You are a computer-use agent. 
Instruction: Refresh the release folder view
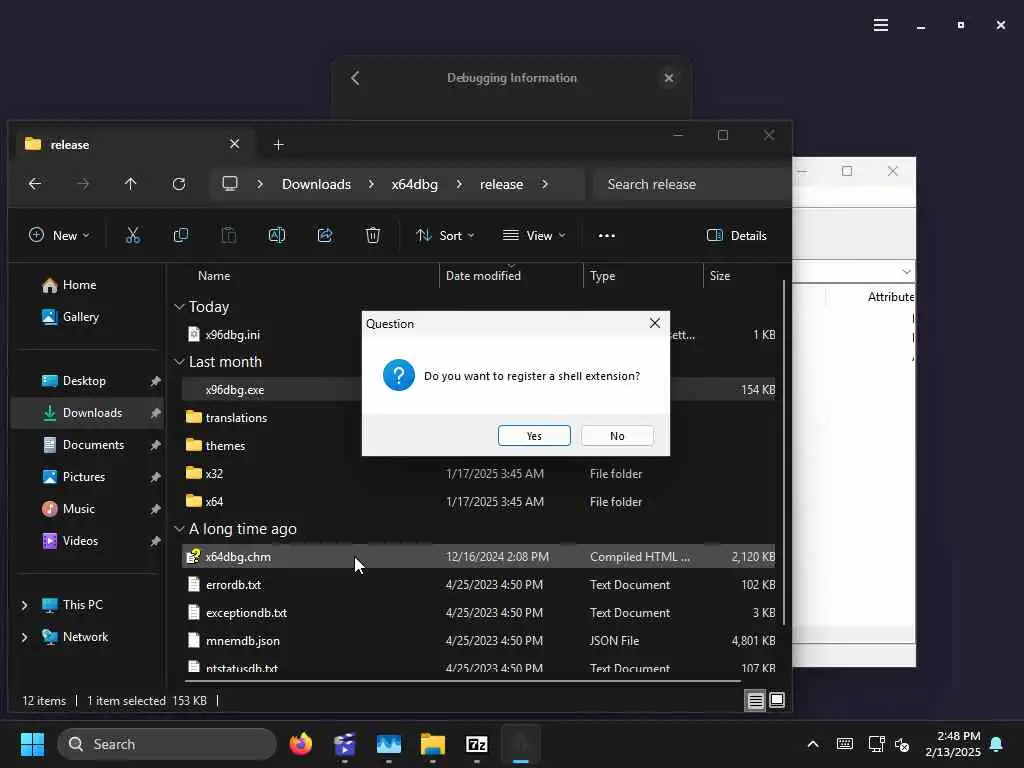[x=179, y=184]
